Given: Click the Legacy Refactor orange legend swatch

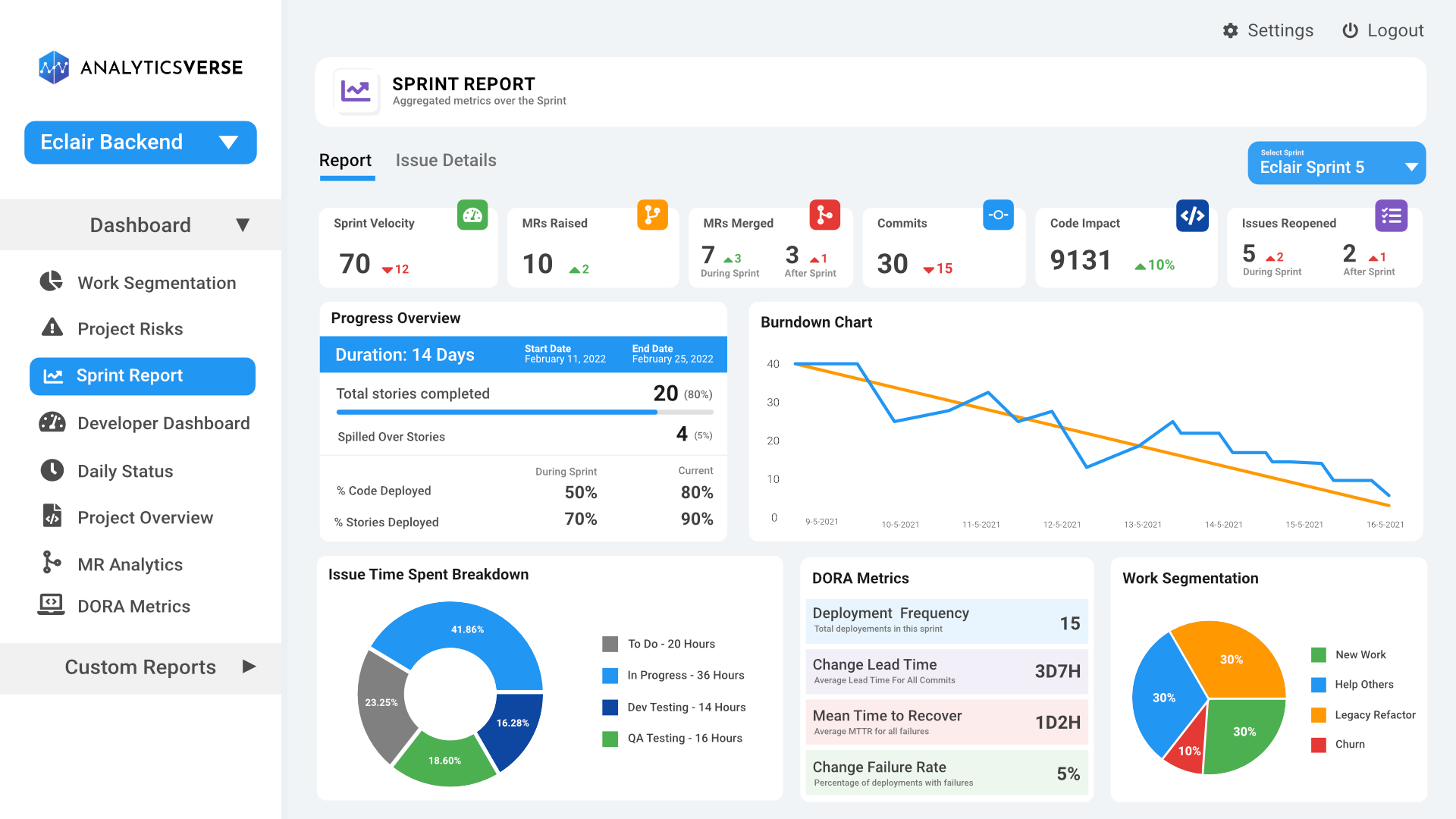Looking at the screenshot, I should point(1319,714).
